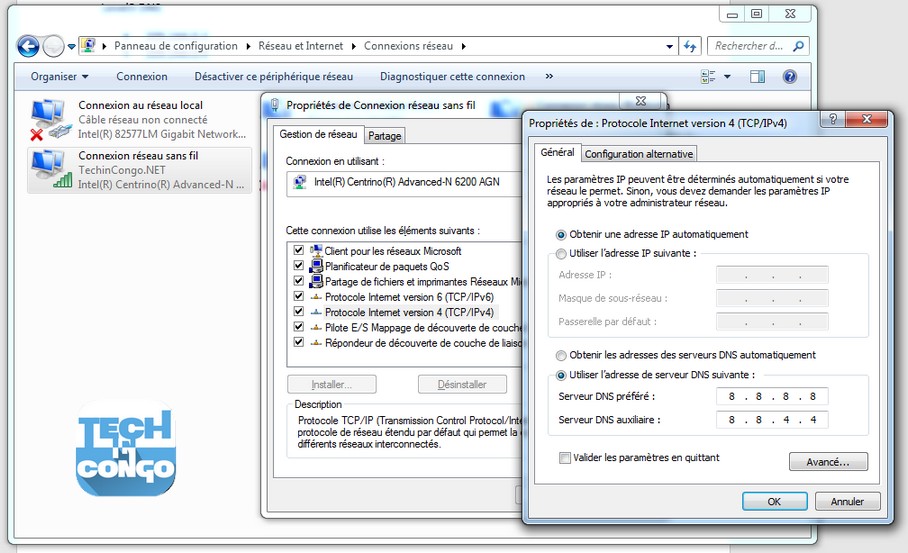Screen dimensions: 908x553
Task: Select Protocole Internet version 6 (TCP/IPv6) item
Action: (x=409, y=297)
